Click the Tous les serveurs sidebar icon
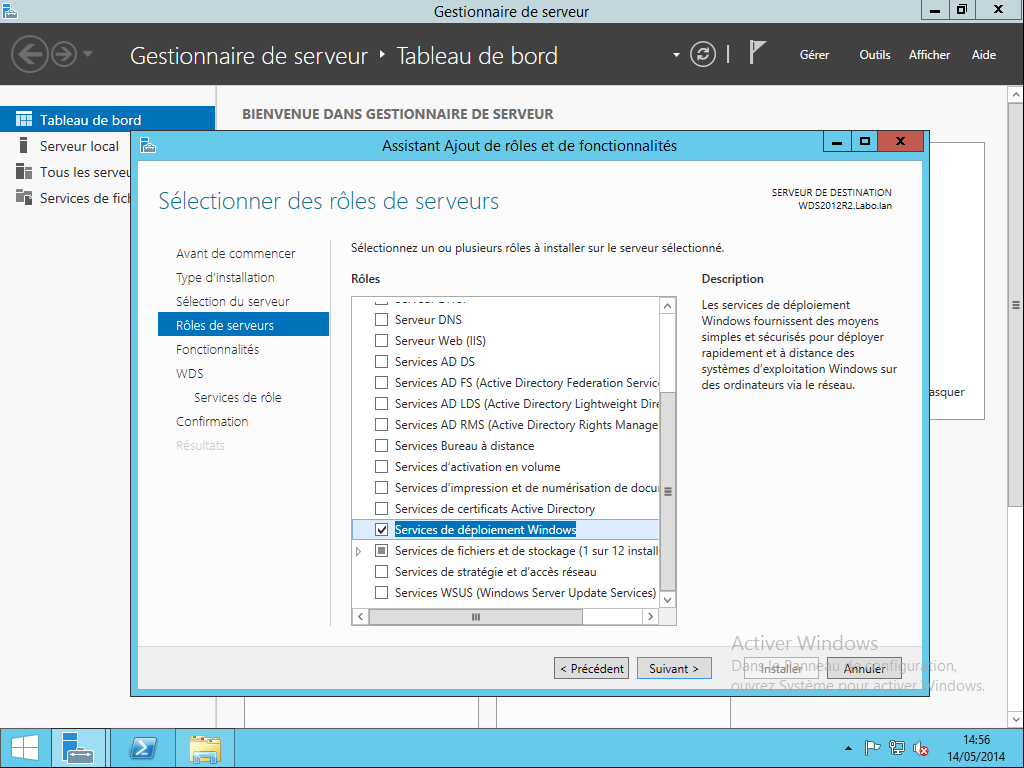1024x768 pixels. [x=24, y=171]
